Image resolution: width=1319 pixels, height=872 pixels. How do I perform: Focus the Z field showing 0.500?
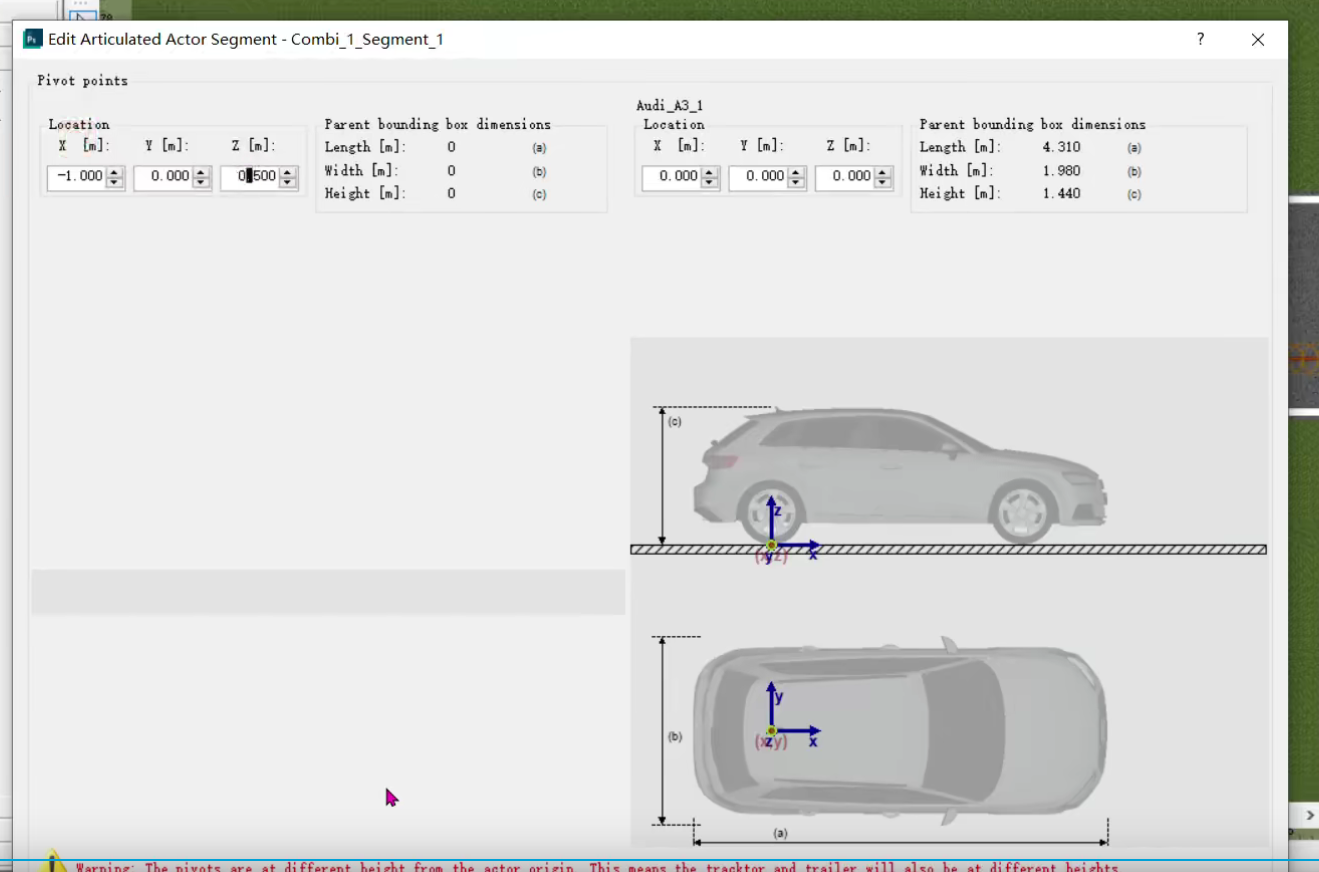251,177
